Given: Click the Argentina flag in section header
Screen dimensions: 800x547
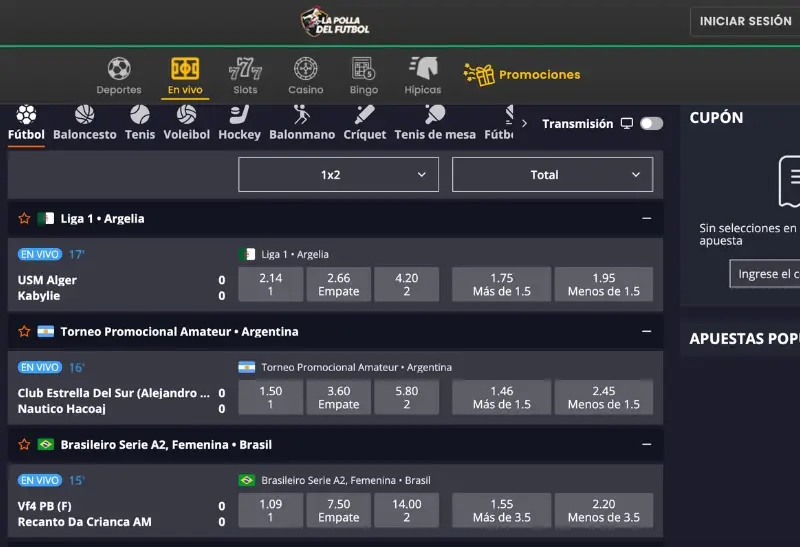Looking at the screenshot, I should [46, 331].
